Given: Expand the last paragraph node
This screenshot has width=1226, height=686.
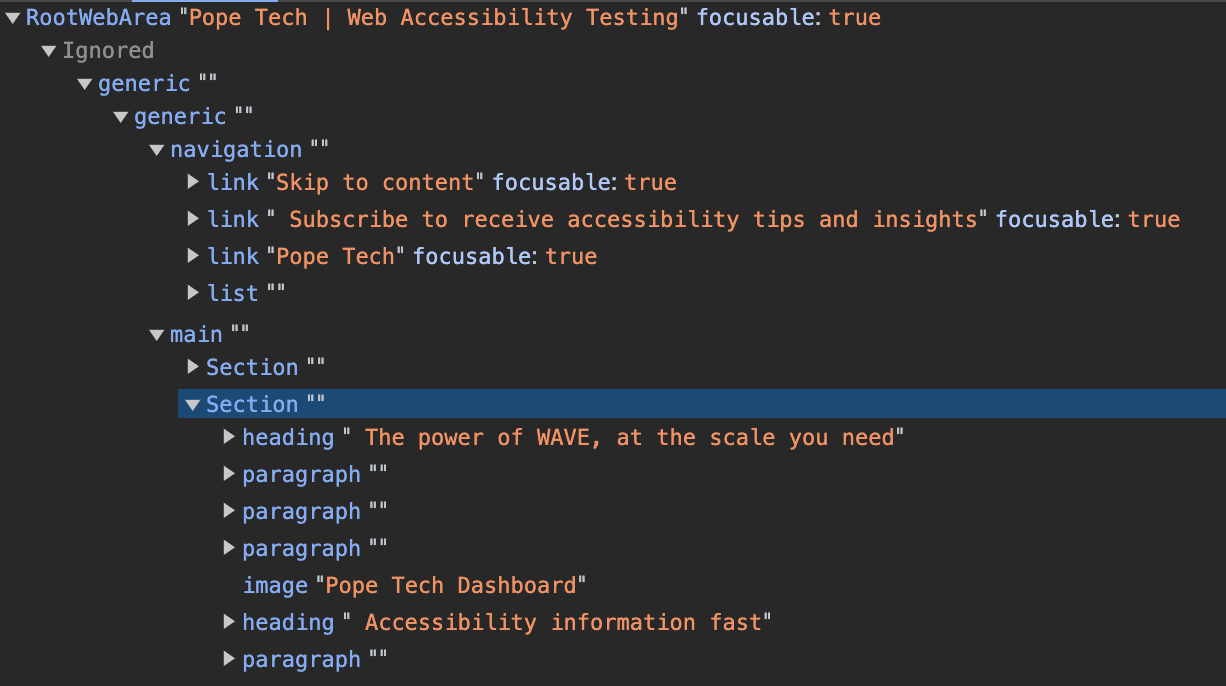Looking at the screenshot, I should click(229, 658).
